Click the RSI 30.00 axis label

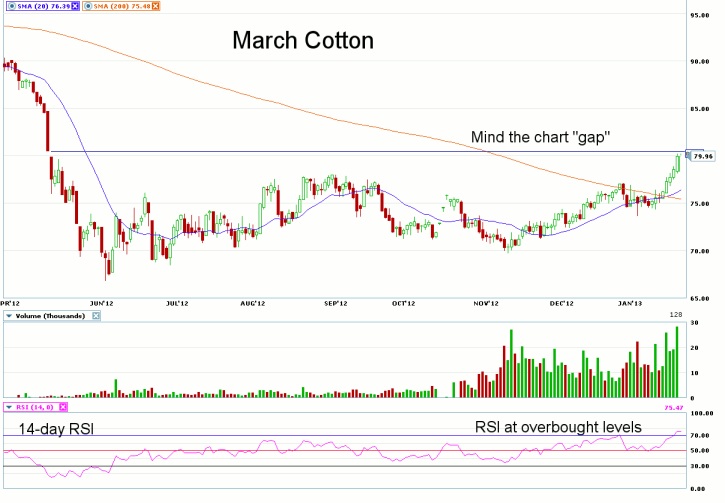700,466
